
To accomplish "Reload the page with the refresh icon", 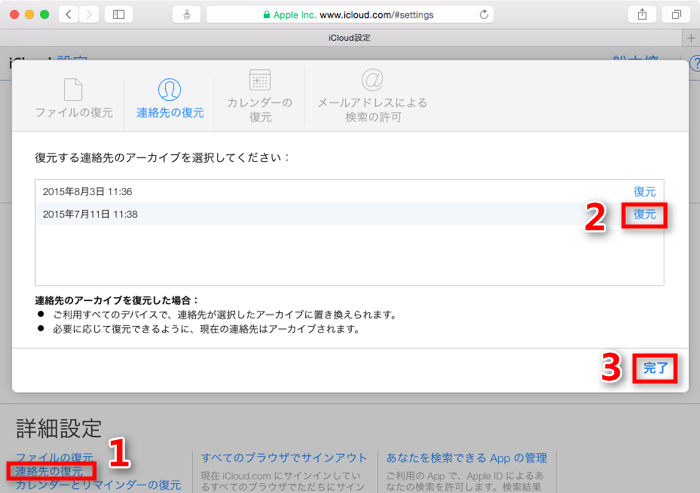I will click(x=484, y=15).
